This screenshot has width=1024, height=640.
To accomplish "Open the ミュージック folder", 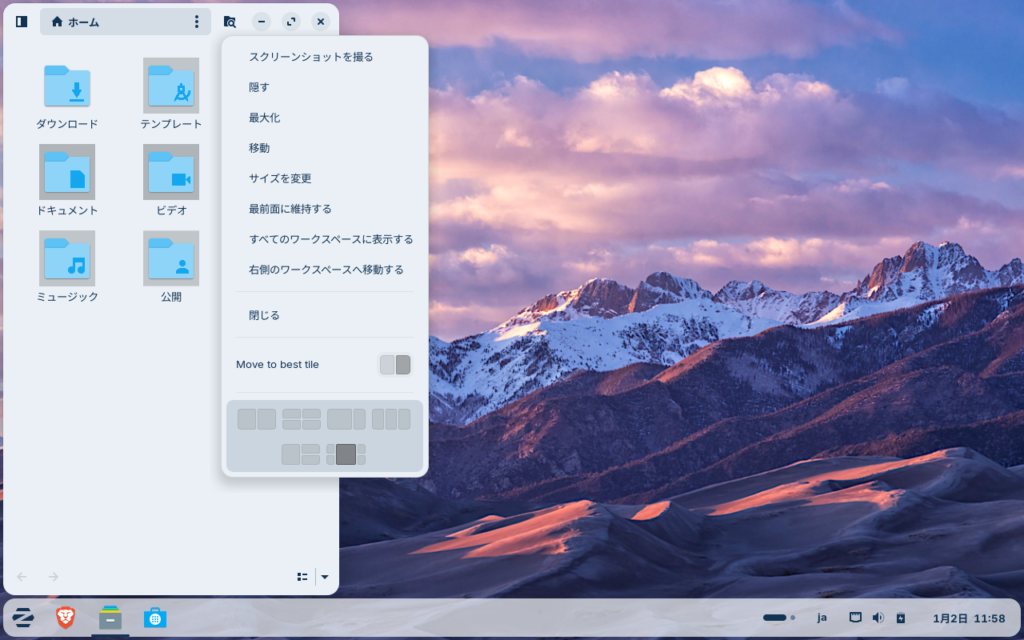I will [67, 259].
